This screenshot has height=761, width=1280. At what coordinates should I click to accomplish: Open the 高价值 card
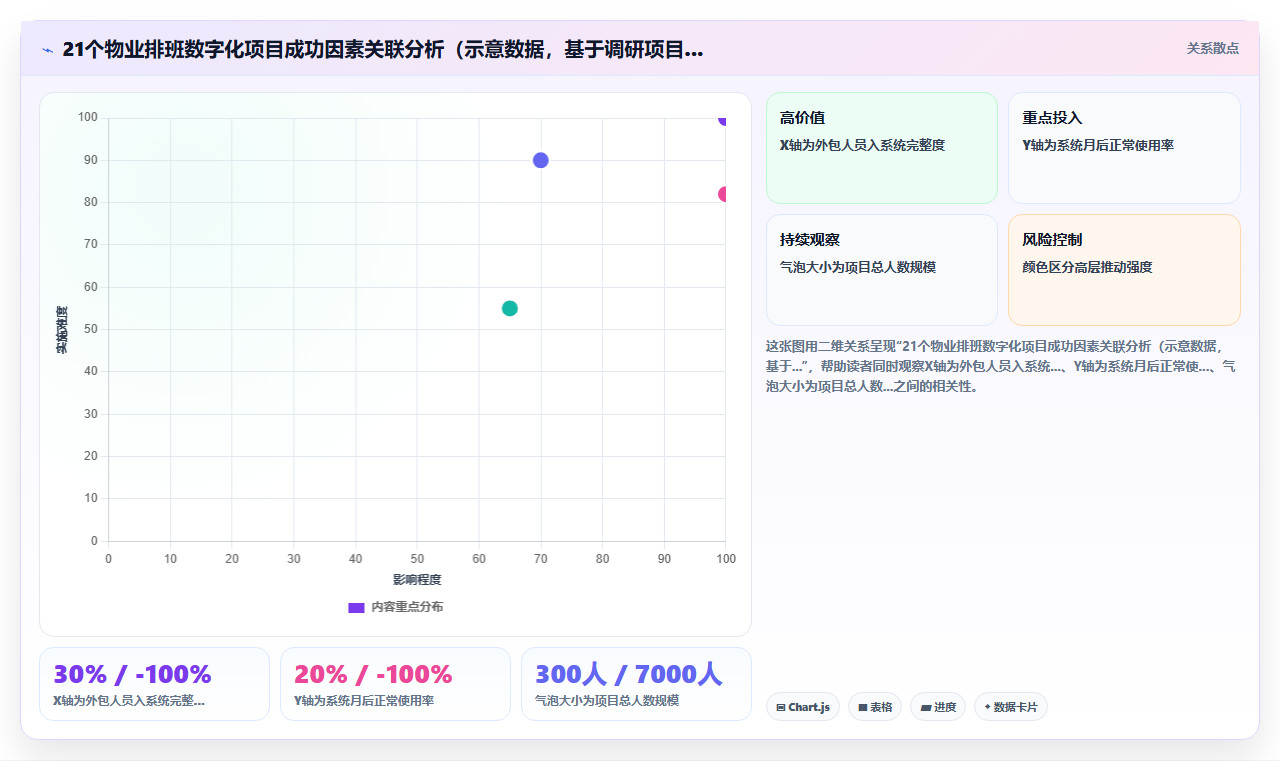pyautogui.click(x=882, y=148)
